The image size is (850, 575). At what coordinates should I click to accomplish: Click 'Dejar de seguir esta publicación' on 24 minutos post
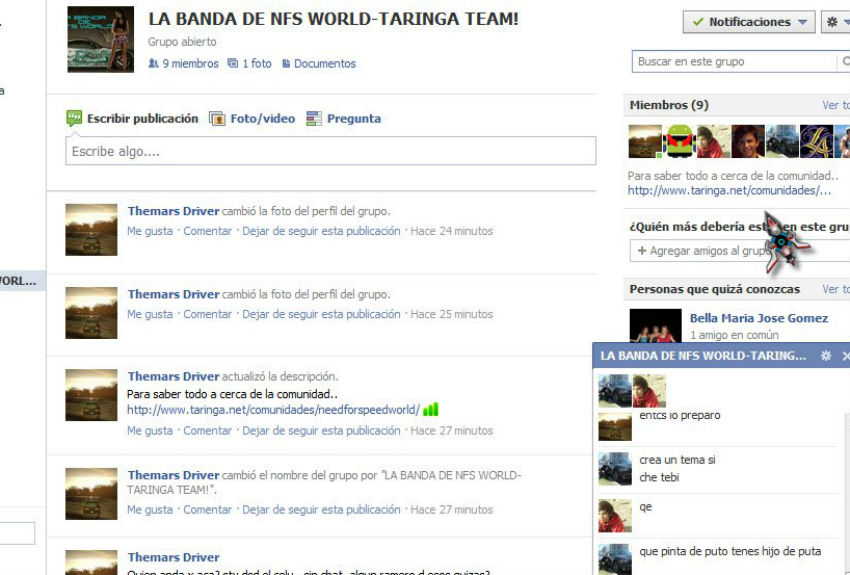(321, 231)
